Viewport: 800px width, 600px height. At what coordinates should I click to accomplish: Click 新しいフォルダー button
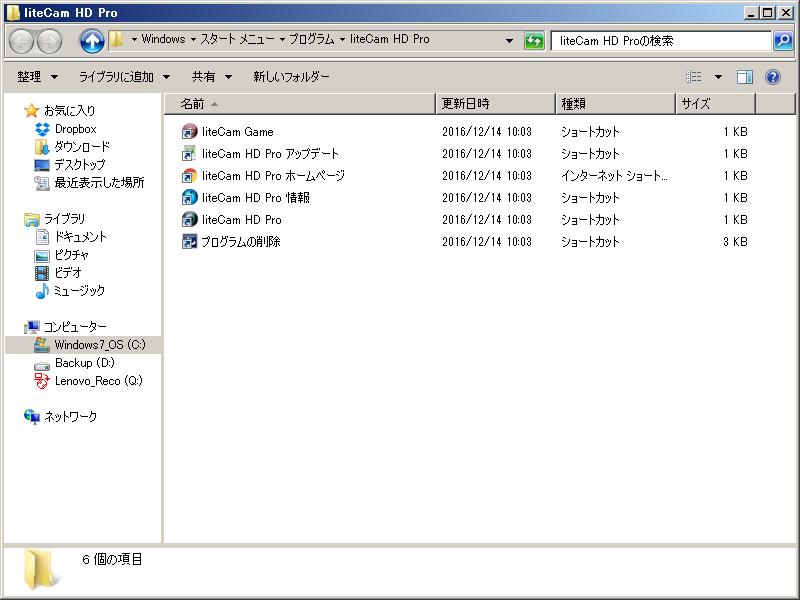tap(291, 77)
